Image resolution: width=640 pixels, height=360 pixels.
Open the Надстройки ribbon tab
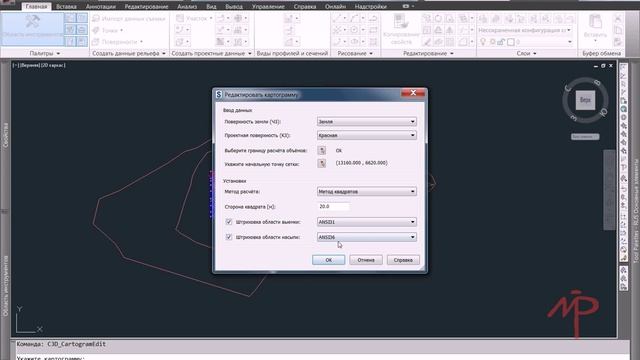coord(371,7)
